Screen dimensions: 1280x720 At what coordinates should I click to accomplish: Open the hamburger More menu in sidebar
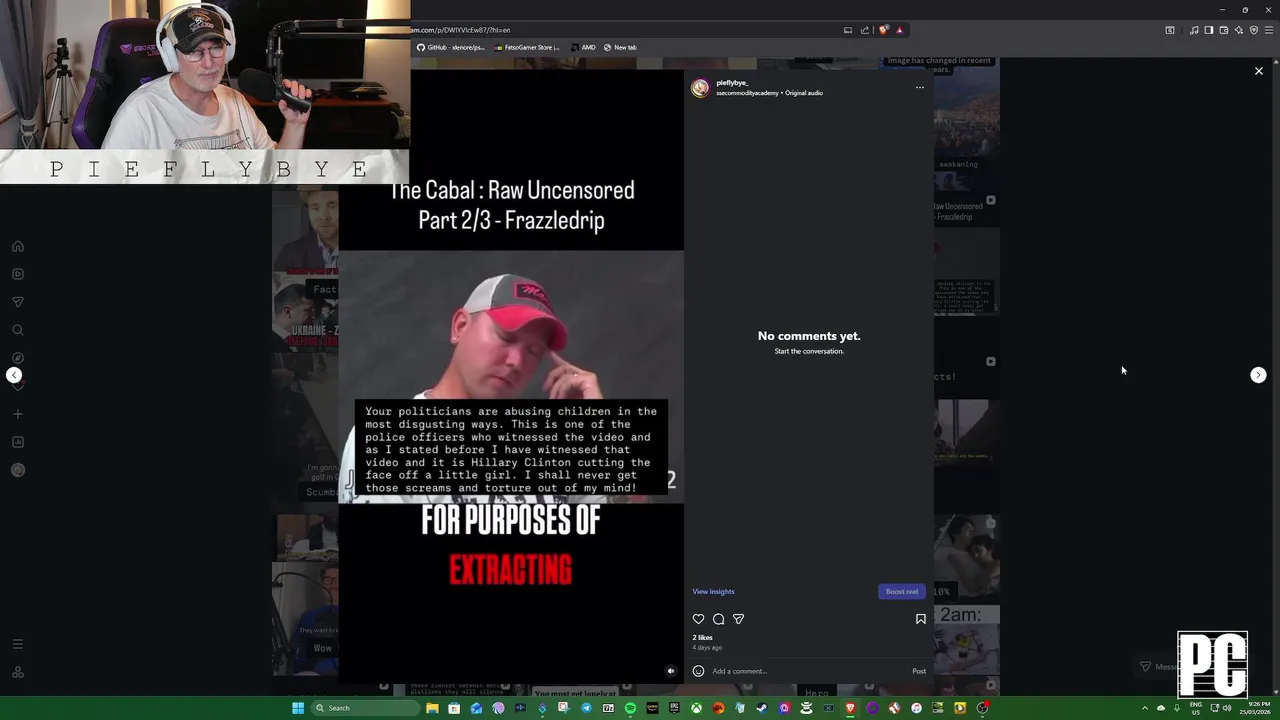(17, 644)
